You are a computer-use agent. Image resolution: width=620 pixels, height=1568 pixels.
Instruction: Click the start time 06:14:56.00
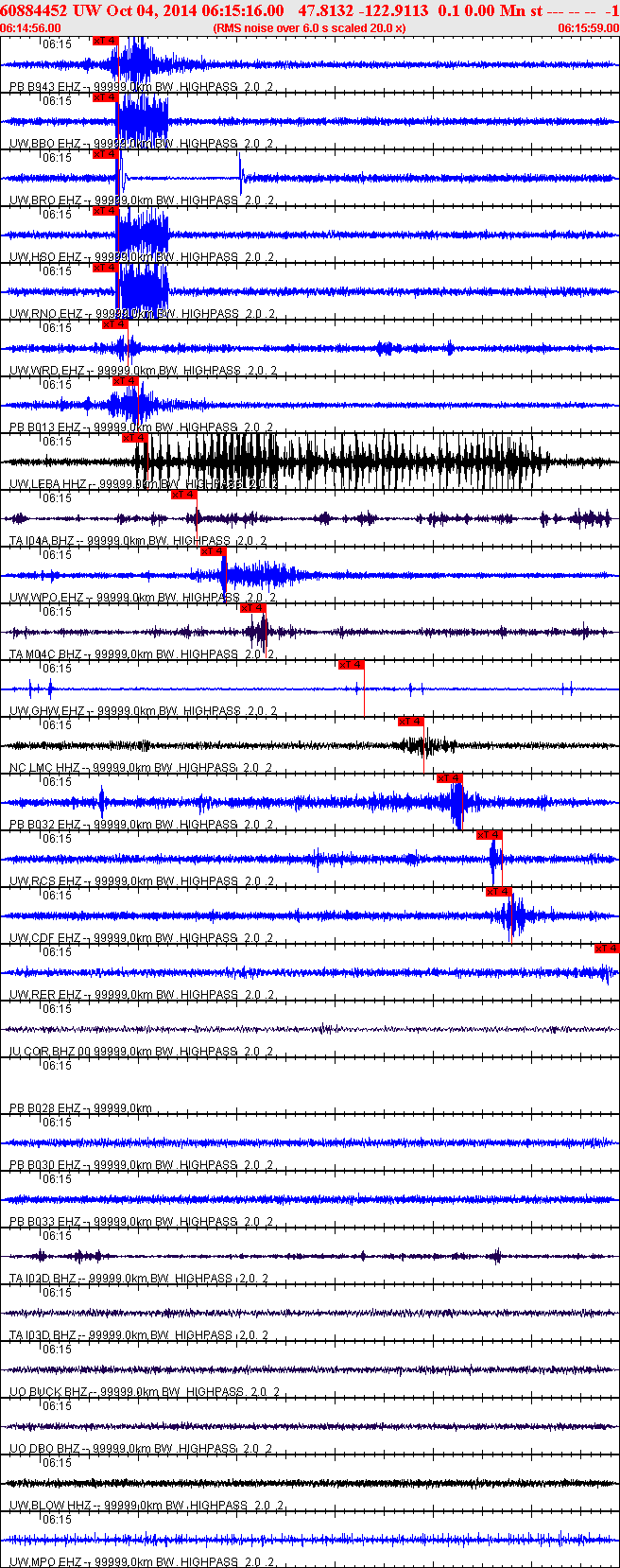tap(31, 28)
